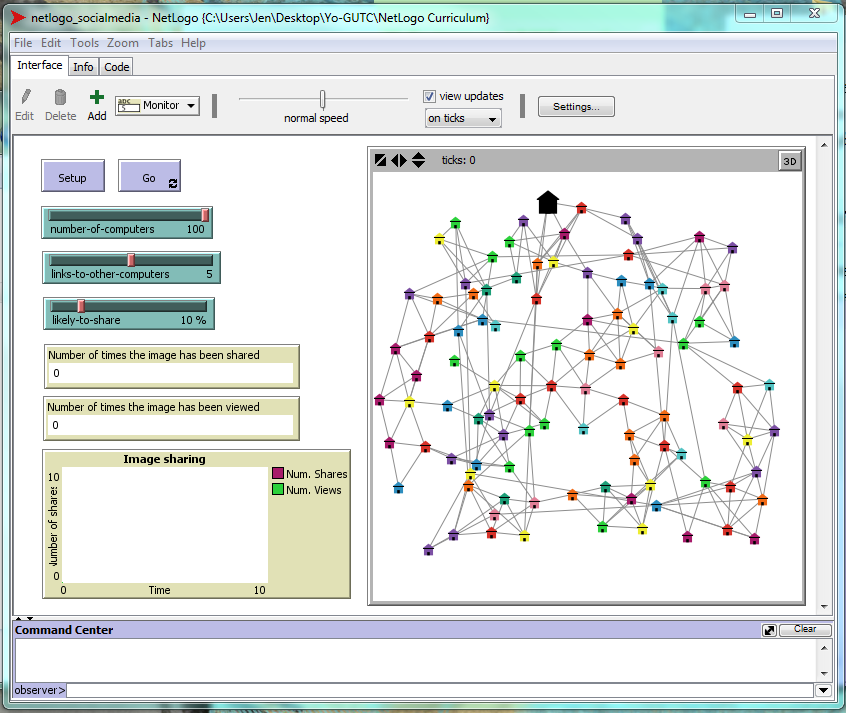Switch to the Code tab
The width and height of the screenshot is (846, 713).
click(x=117, y=67)
